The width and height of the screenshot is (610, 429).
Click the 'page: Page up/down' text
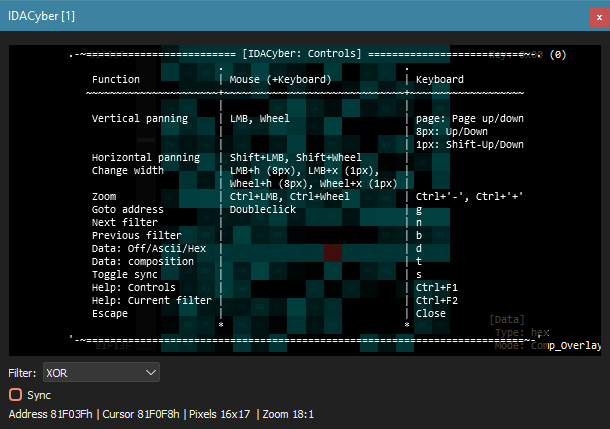(x=470, y=119)
